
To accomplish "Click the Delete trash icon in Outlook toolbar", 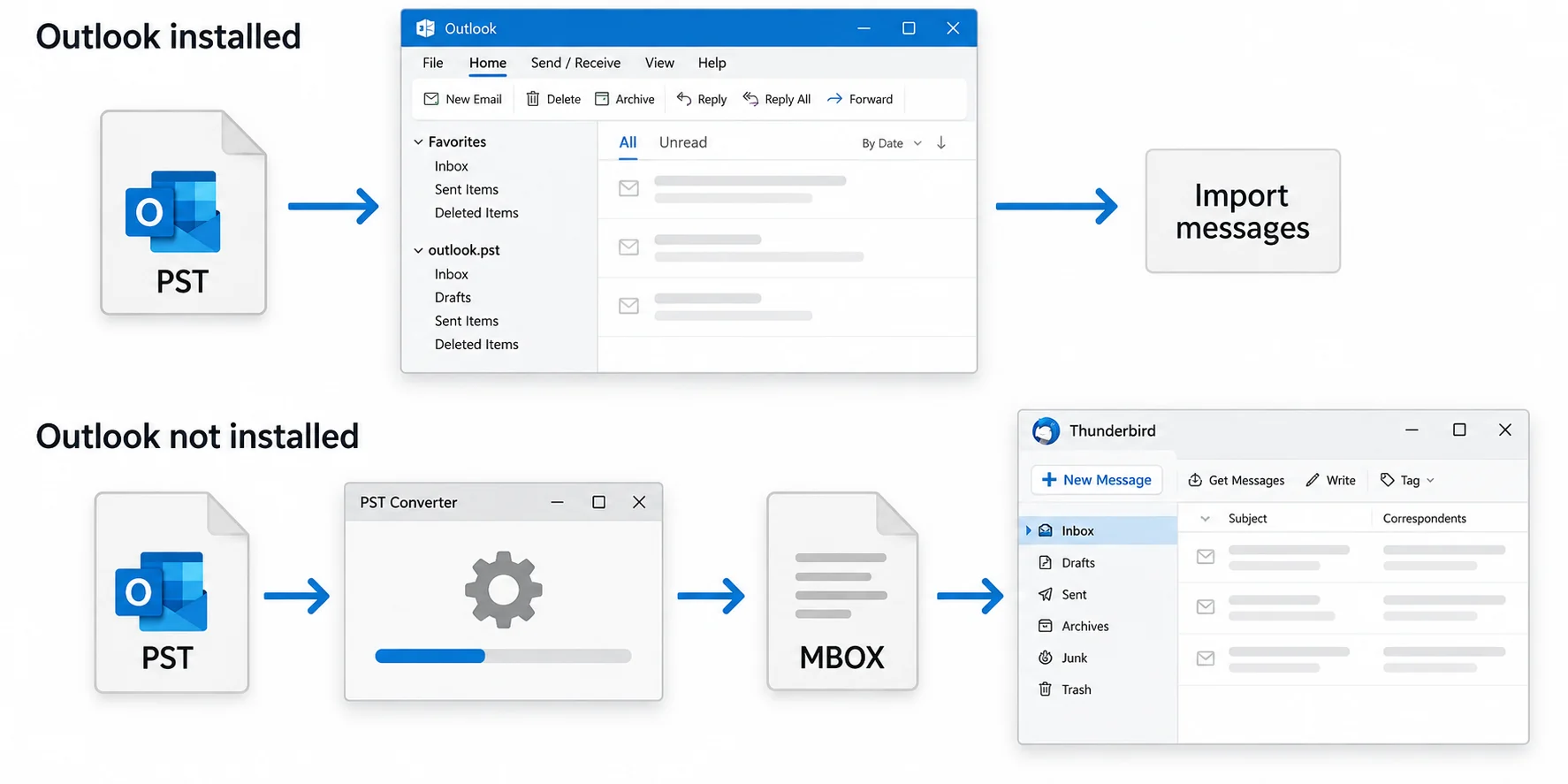I will point(533,99).
